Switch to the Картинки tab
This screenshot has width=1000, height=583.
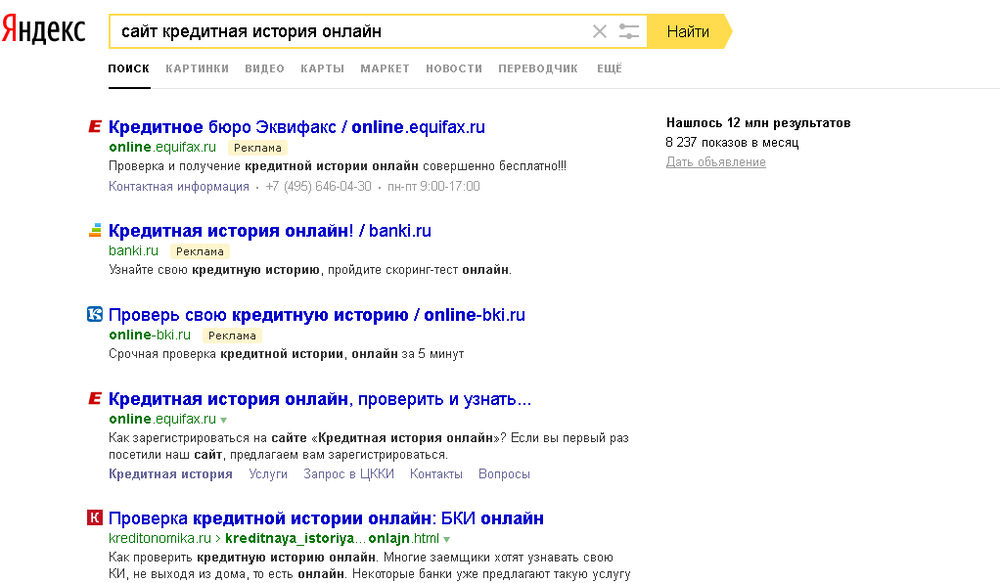tap(197, 69)
